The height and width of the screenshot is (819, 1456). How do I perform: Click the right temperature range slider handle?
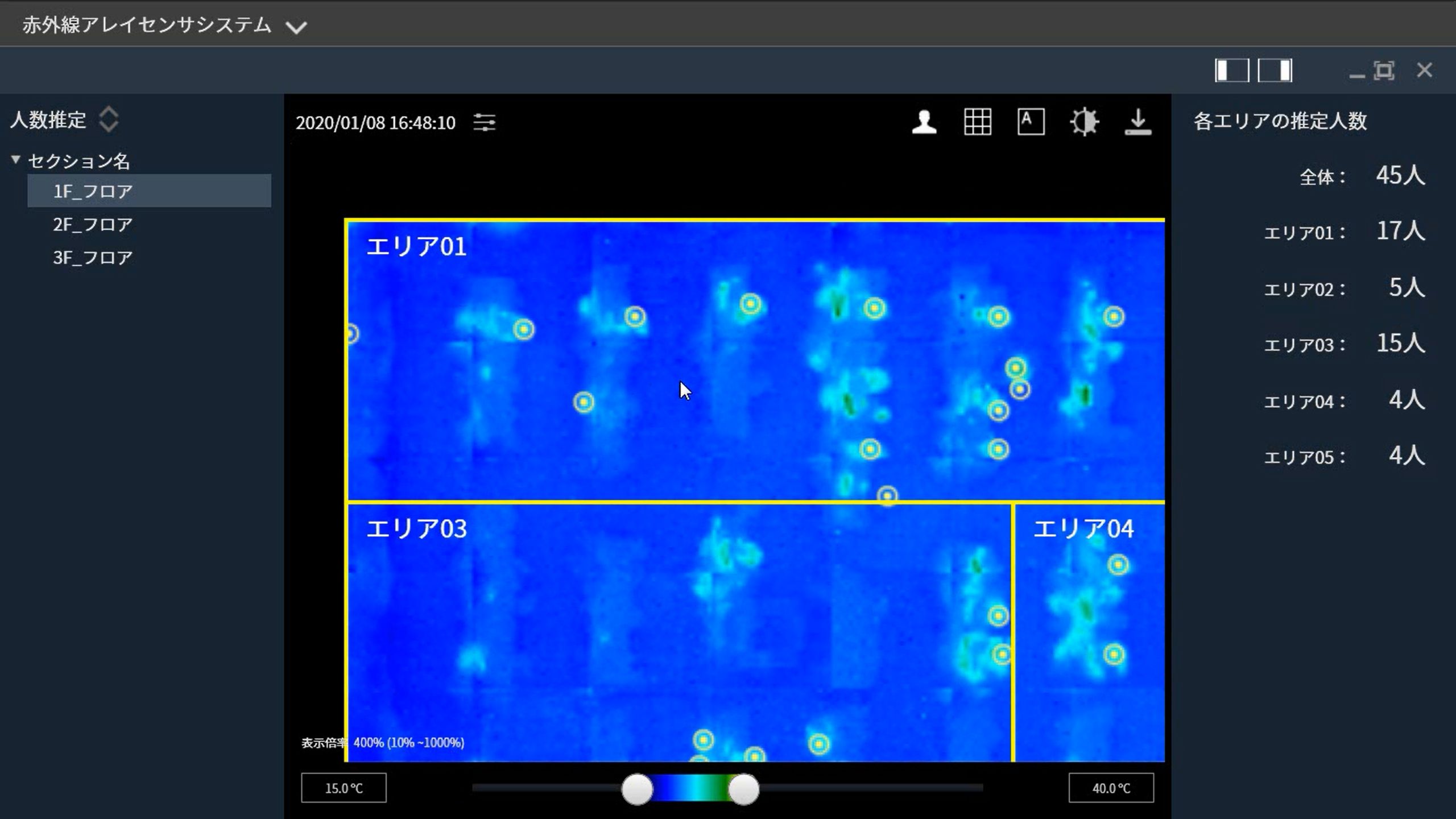point(743,789)
